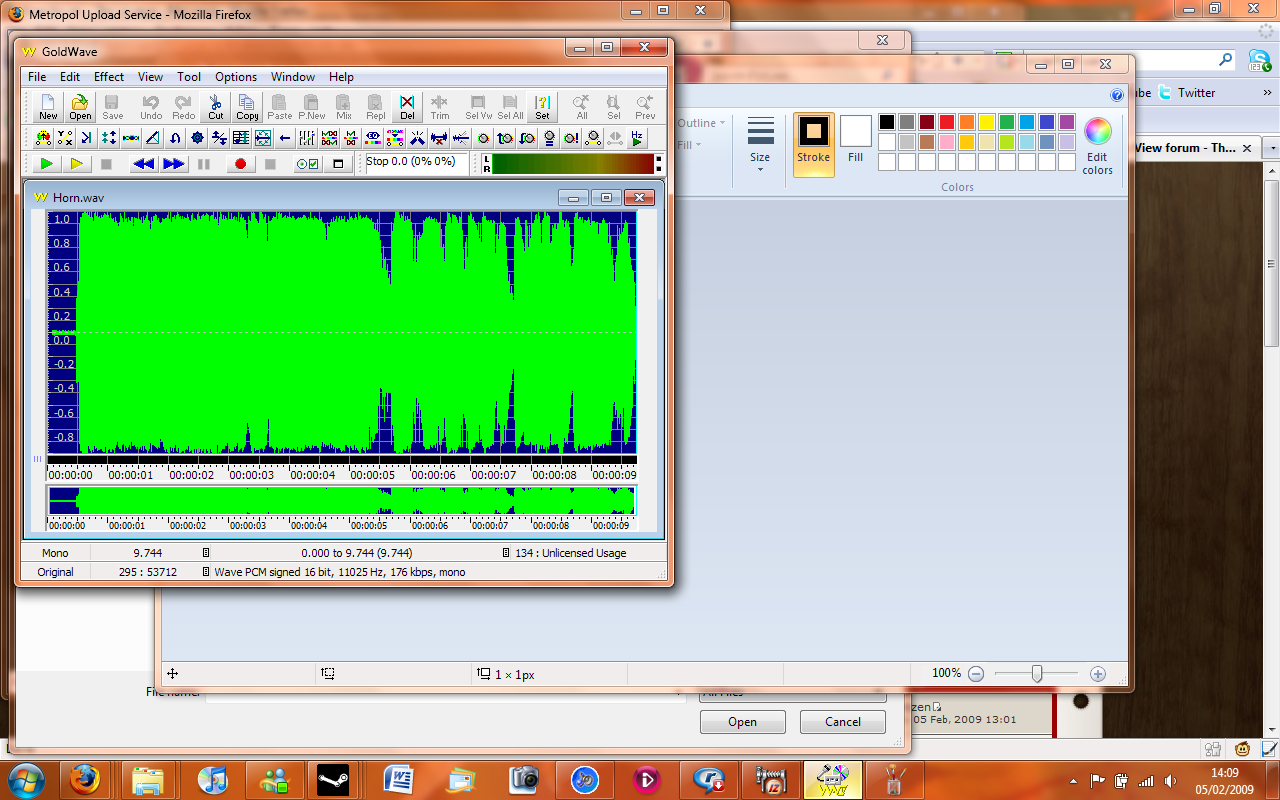Click the Sel Vw select view icon
Screen dimensions: 1280x800
(479, 107)
